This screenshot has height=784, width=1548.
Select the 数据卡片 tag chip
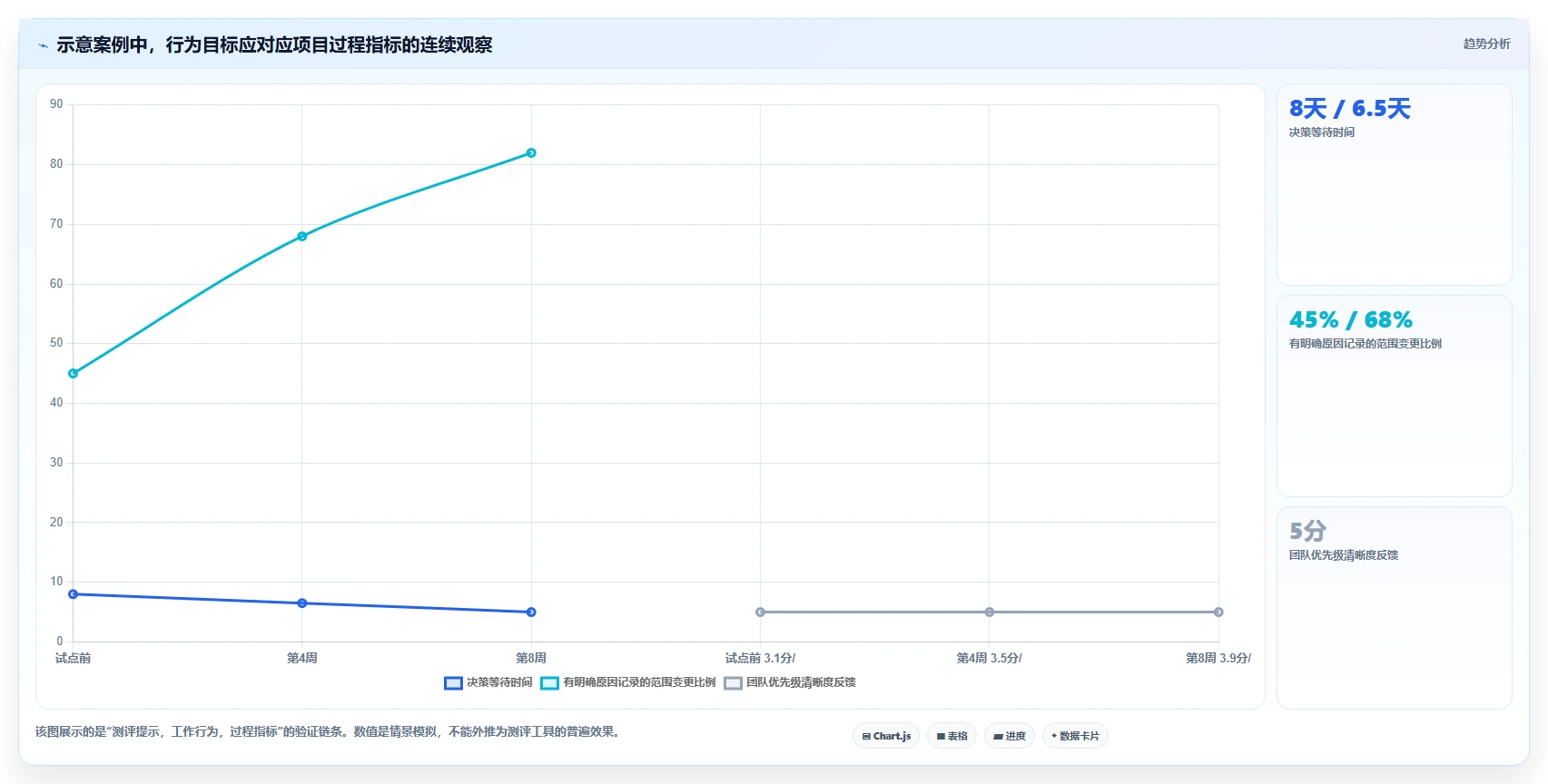(1075, 736)
